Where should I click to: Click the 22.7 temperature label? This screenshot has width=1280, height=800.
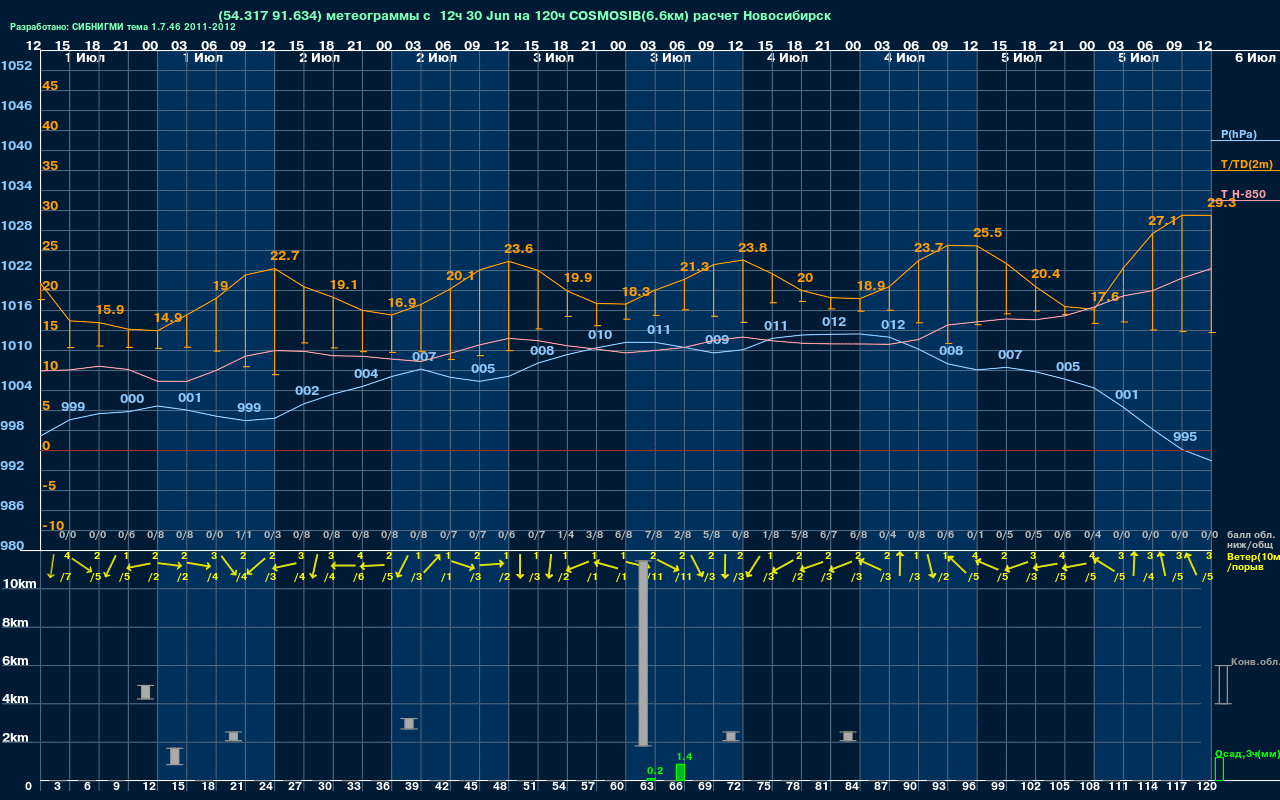click(285, 256)
